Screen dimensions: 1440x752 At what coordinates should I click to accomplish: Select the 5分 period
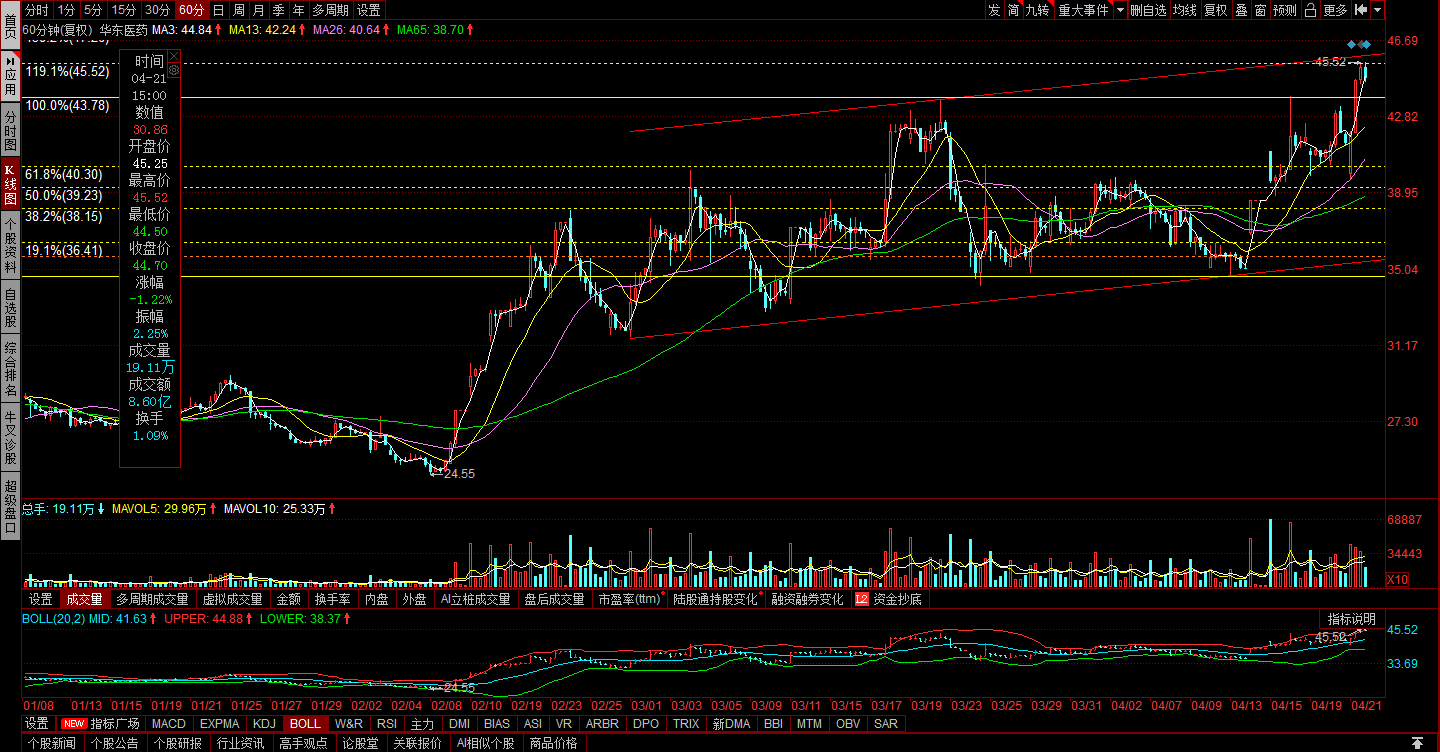93,10
